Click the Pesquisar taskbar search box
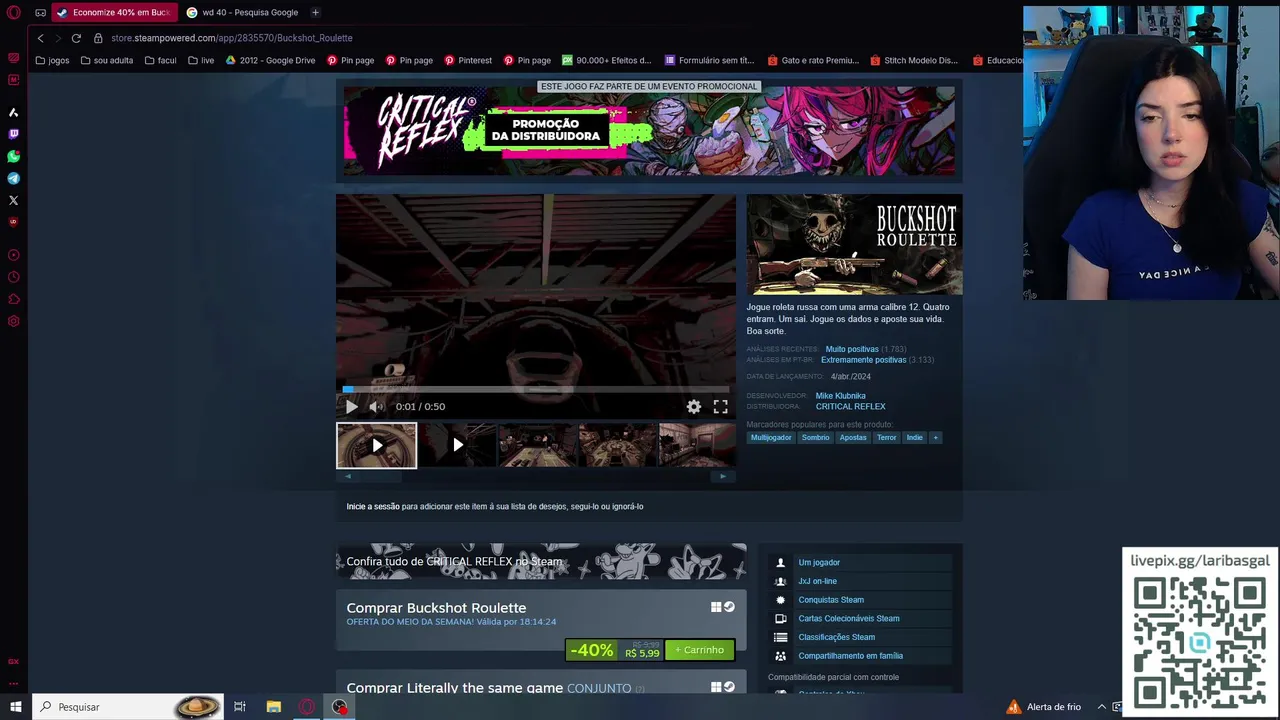Image resolution: width=1280 pixels, height=720 pixels. click(x=129, y=707)
